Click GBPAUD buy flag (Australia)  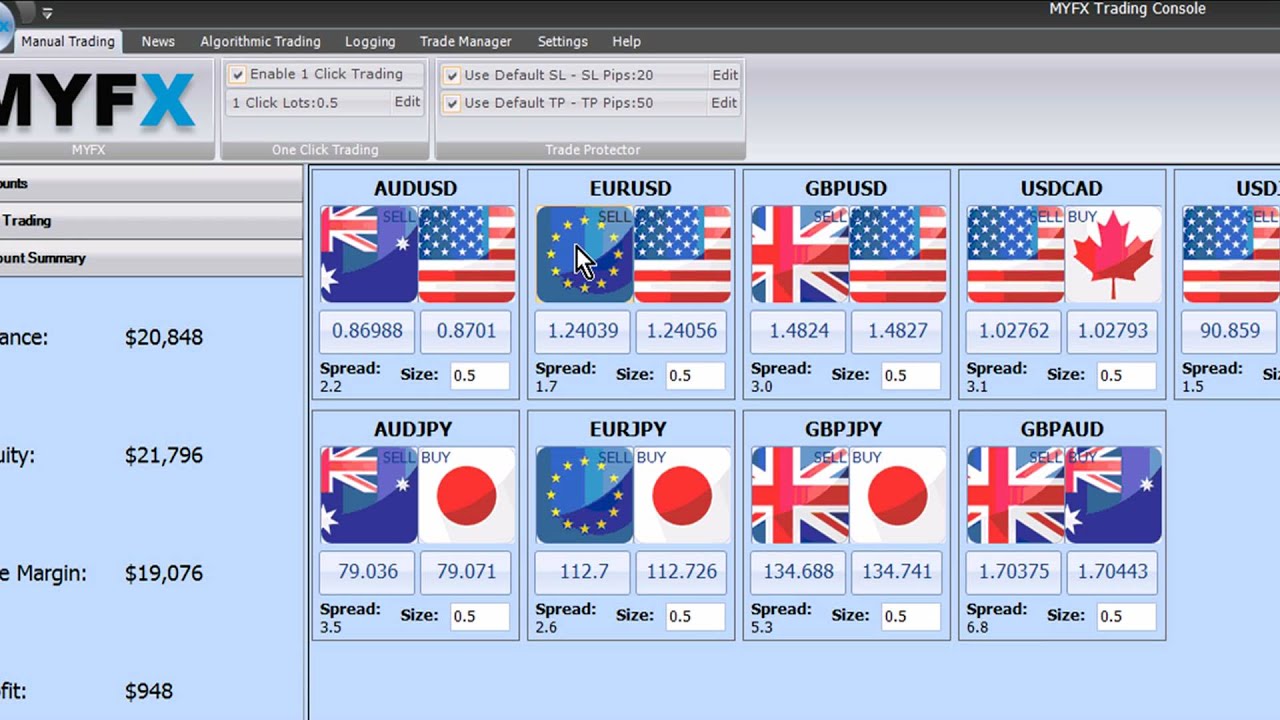pyautogui.click(x=1114, y=495)
